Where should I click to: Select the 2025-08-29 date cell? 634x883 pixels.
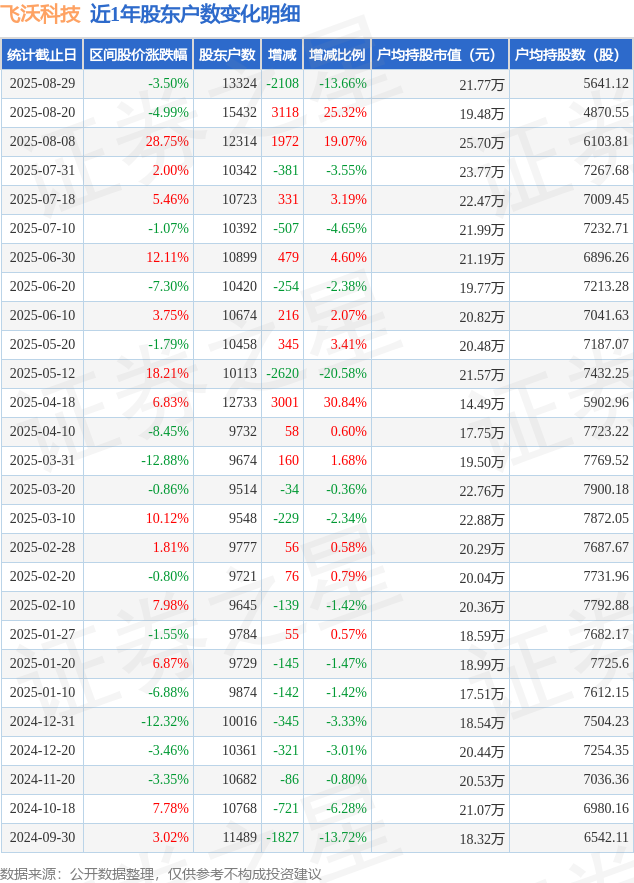point(42,83)
